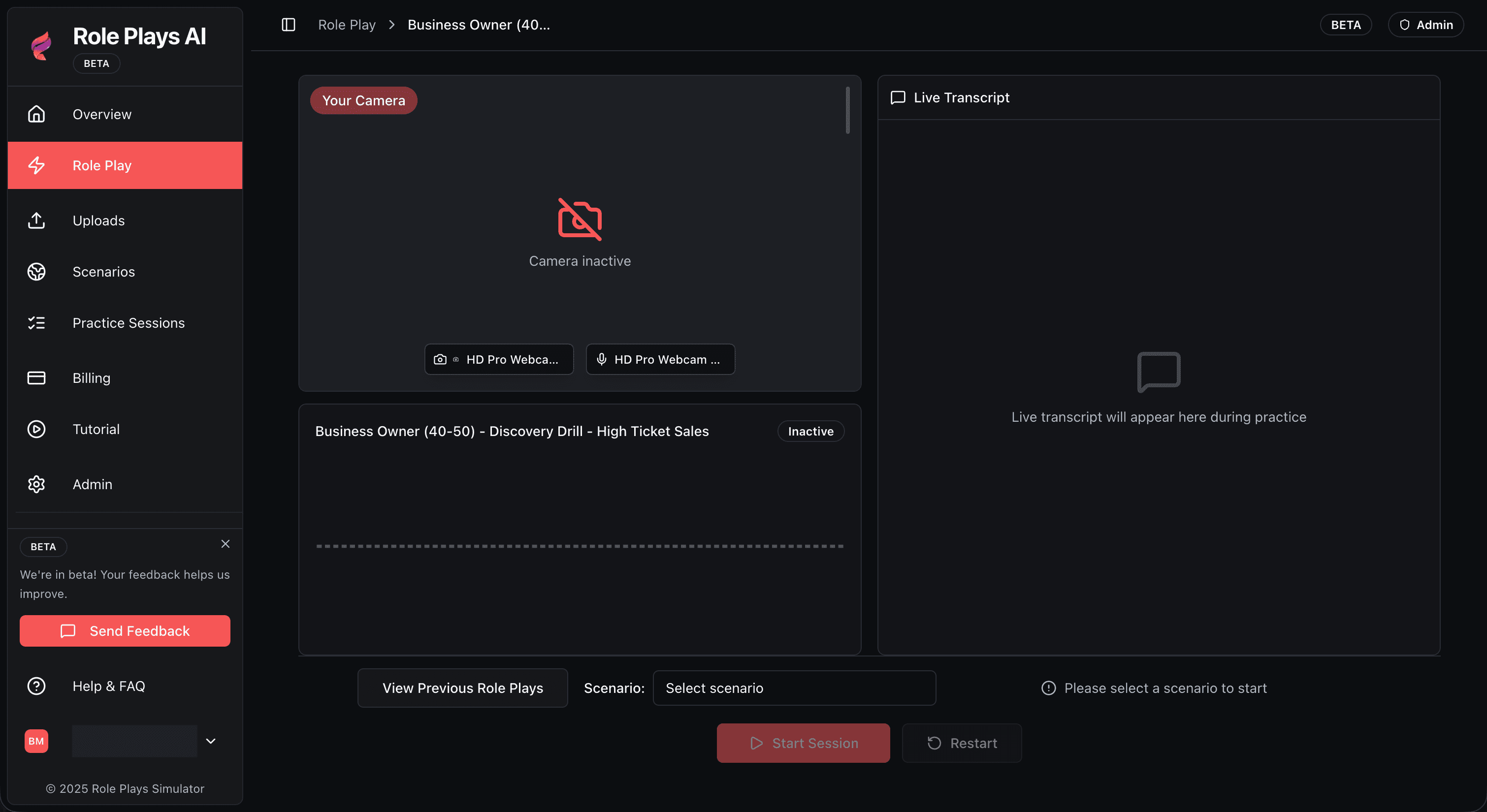Screen dimensions: 1487x812
Task: Click the Tutorial play-circle icon
Action: (x=36, y=429)
